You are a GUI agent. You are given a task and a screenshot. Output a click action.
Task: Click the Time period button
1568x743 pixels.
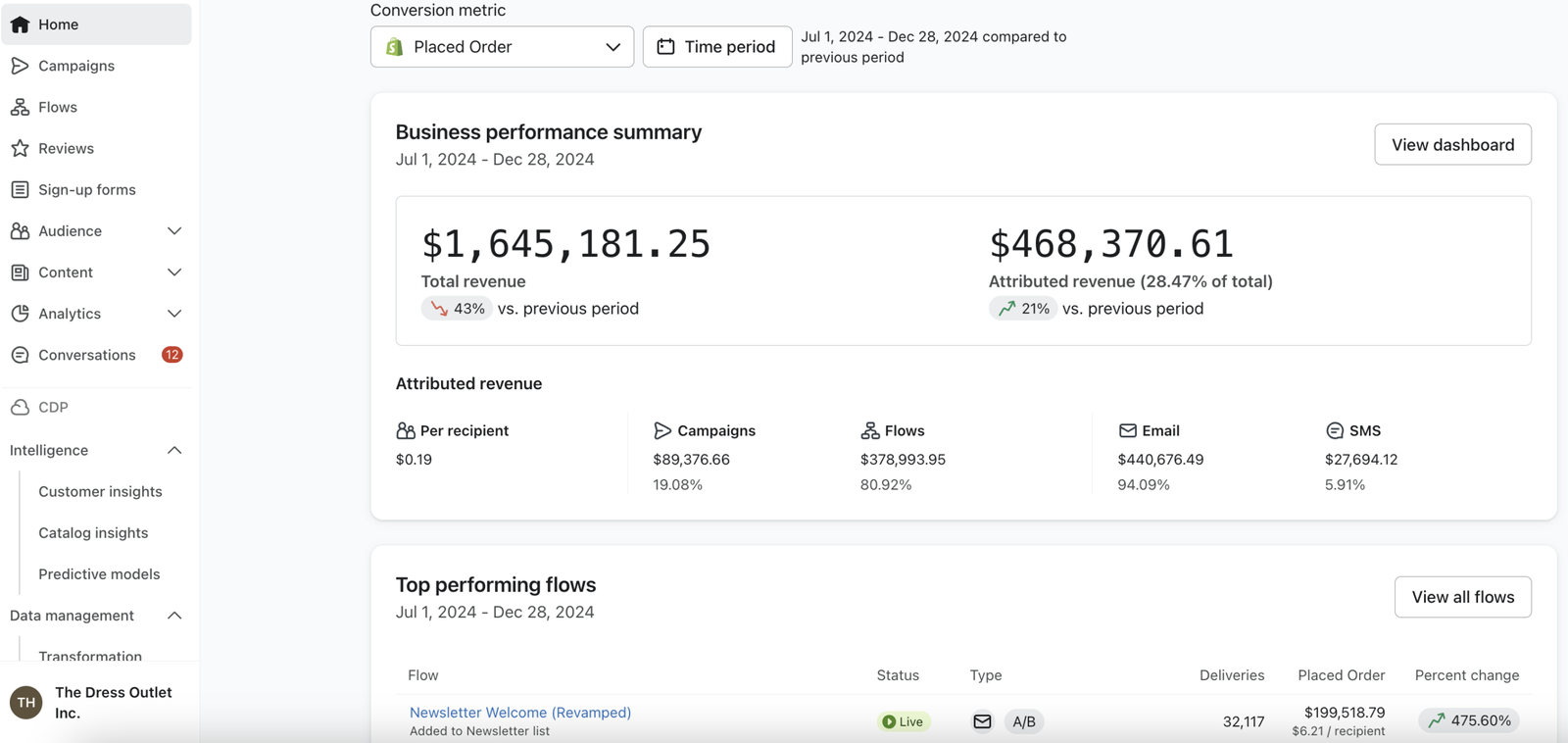pyautogui.click(x=717, y=47)
